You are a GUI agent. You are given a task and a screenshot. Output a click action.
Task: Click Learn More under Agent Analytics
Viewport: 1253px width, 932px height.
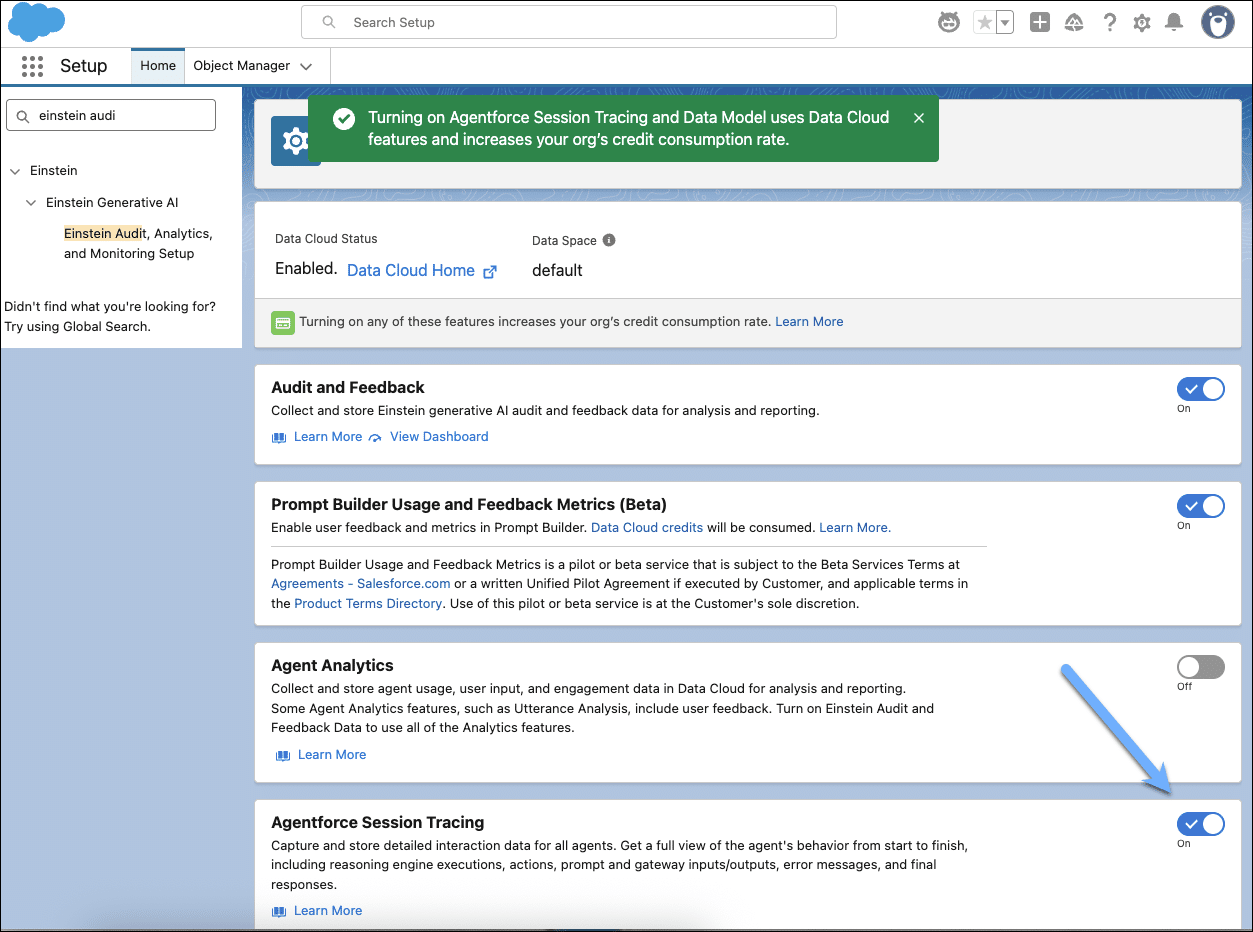[x=332, y=755]
